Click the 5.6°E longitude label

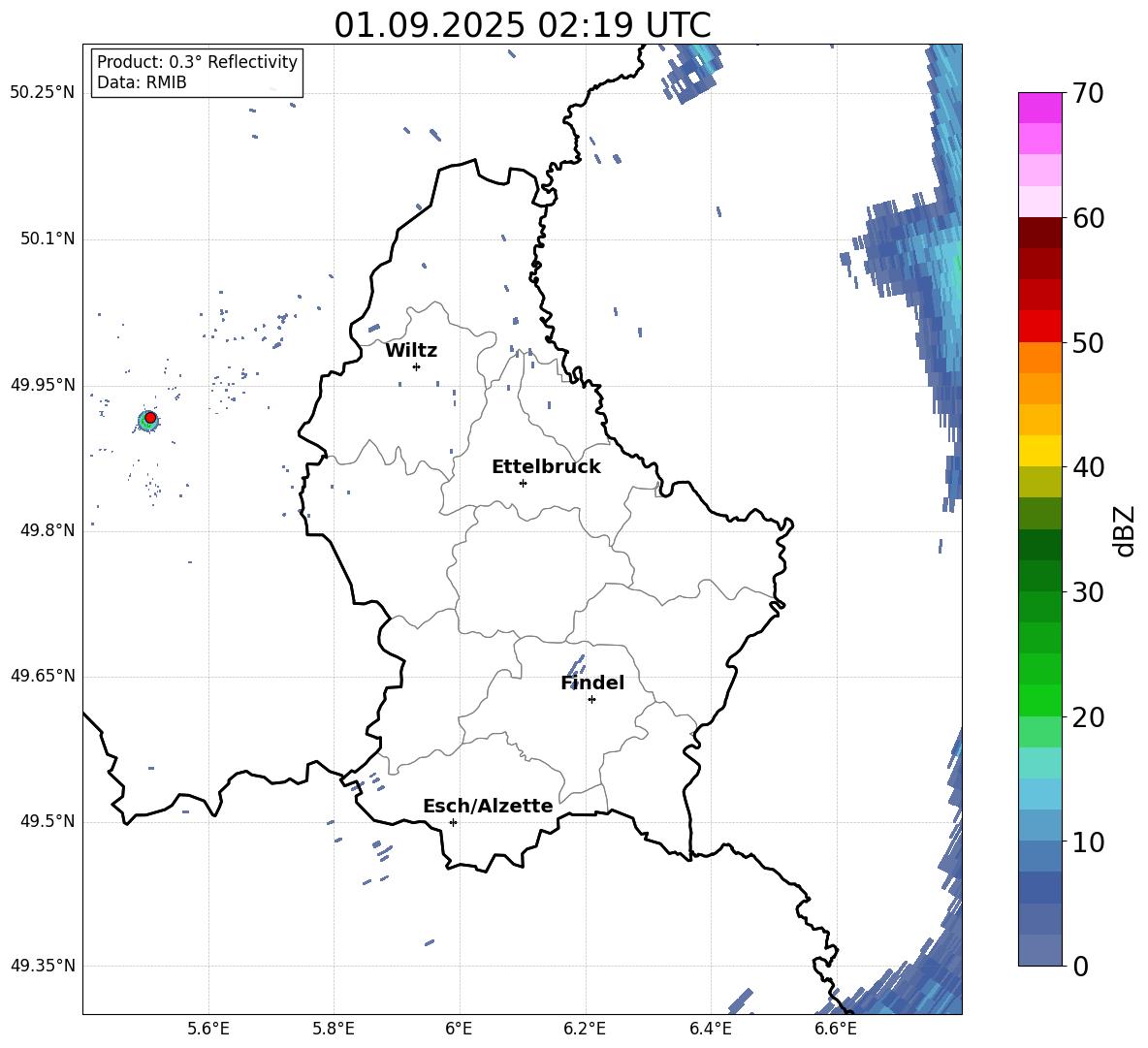pyautogui.click(x=208, y=1029)
